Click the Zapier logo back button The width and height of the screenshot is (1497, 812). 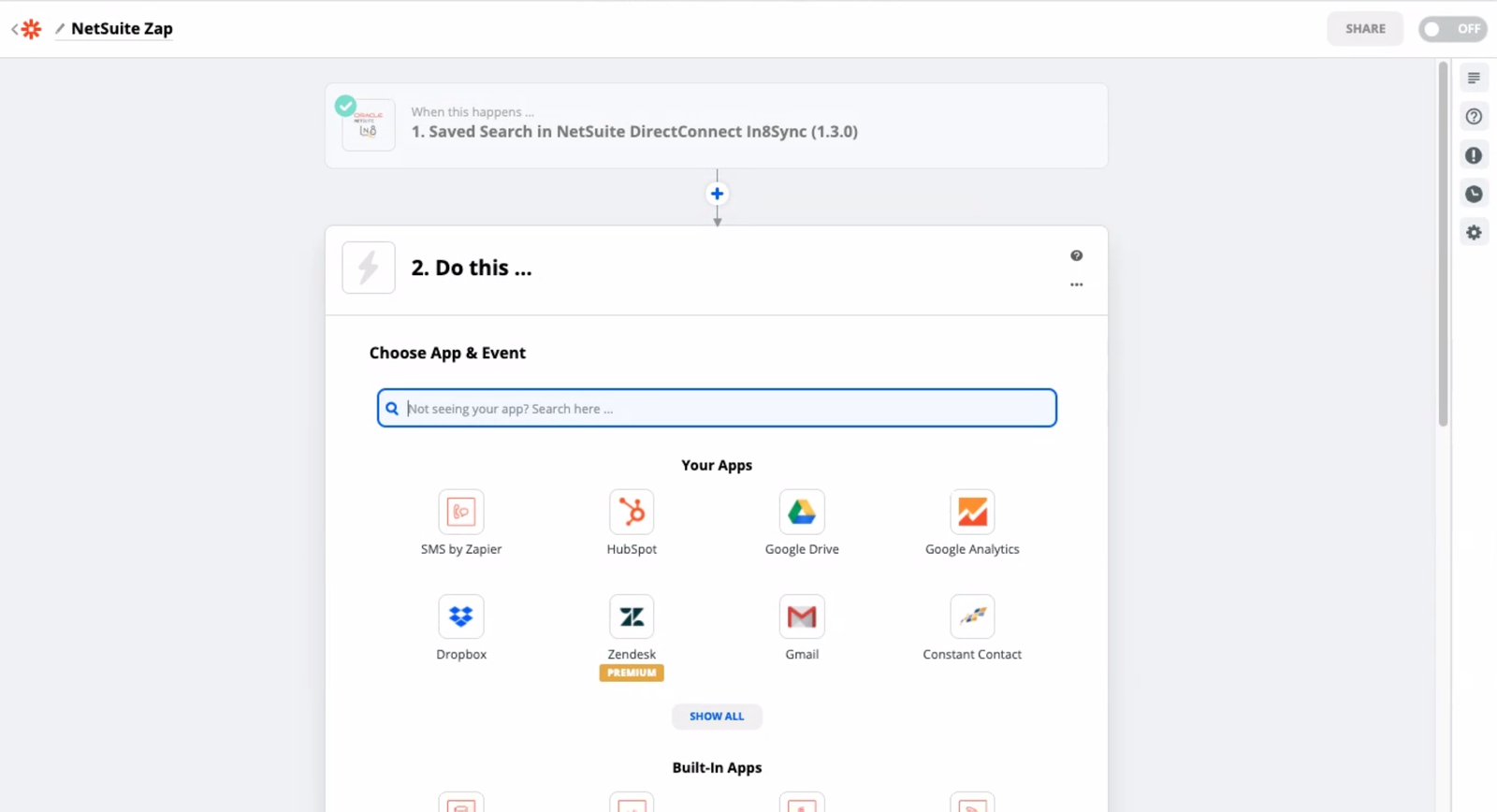[27, 29]
